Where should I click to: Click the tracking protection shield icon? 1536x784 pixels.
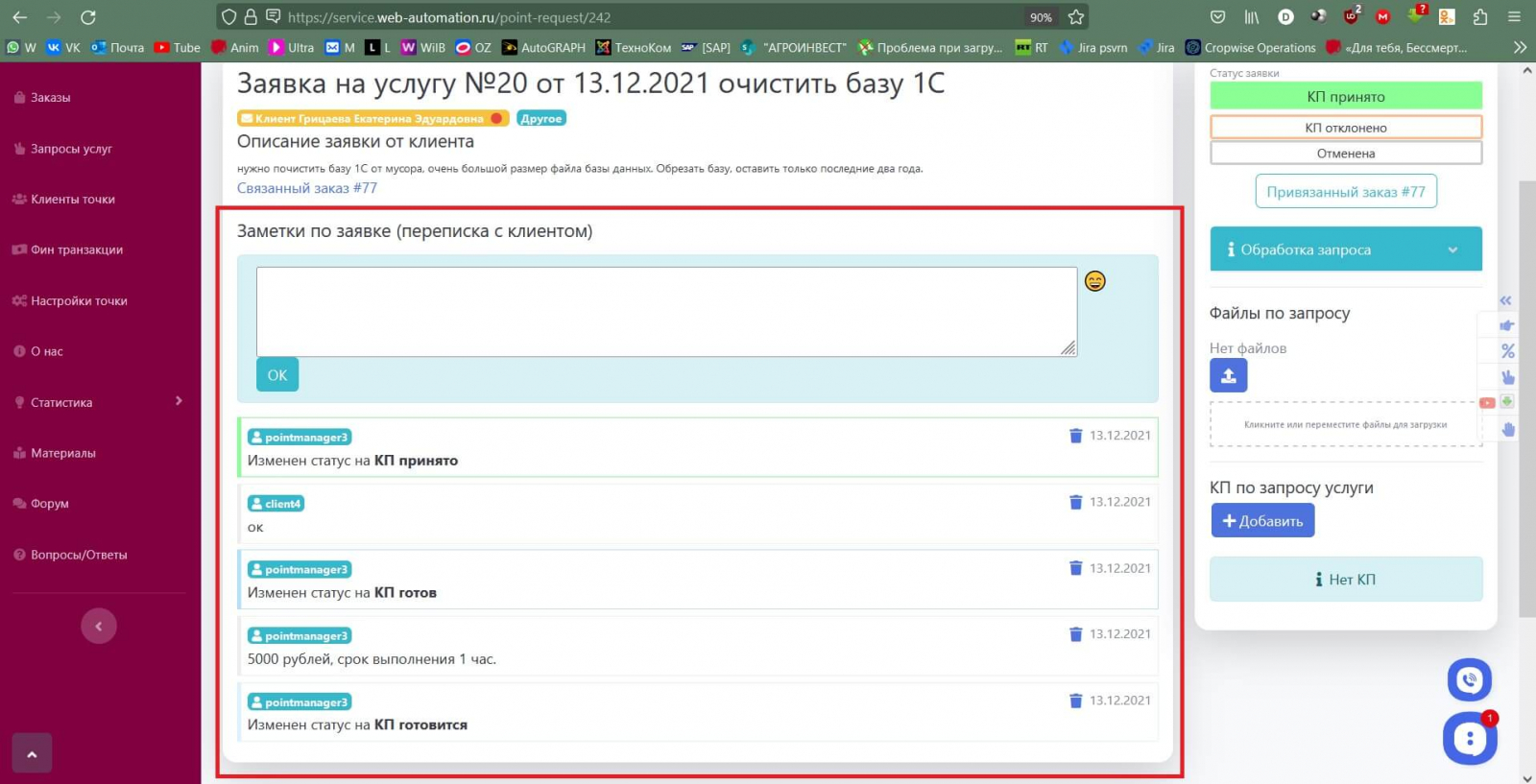pos(228,17)
